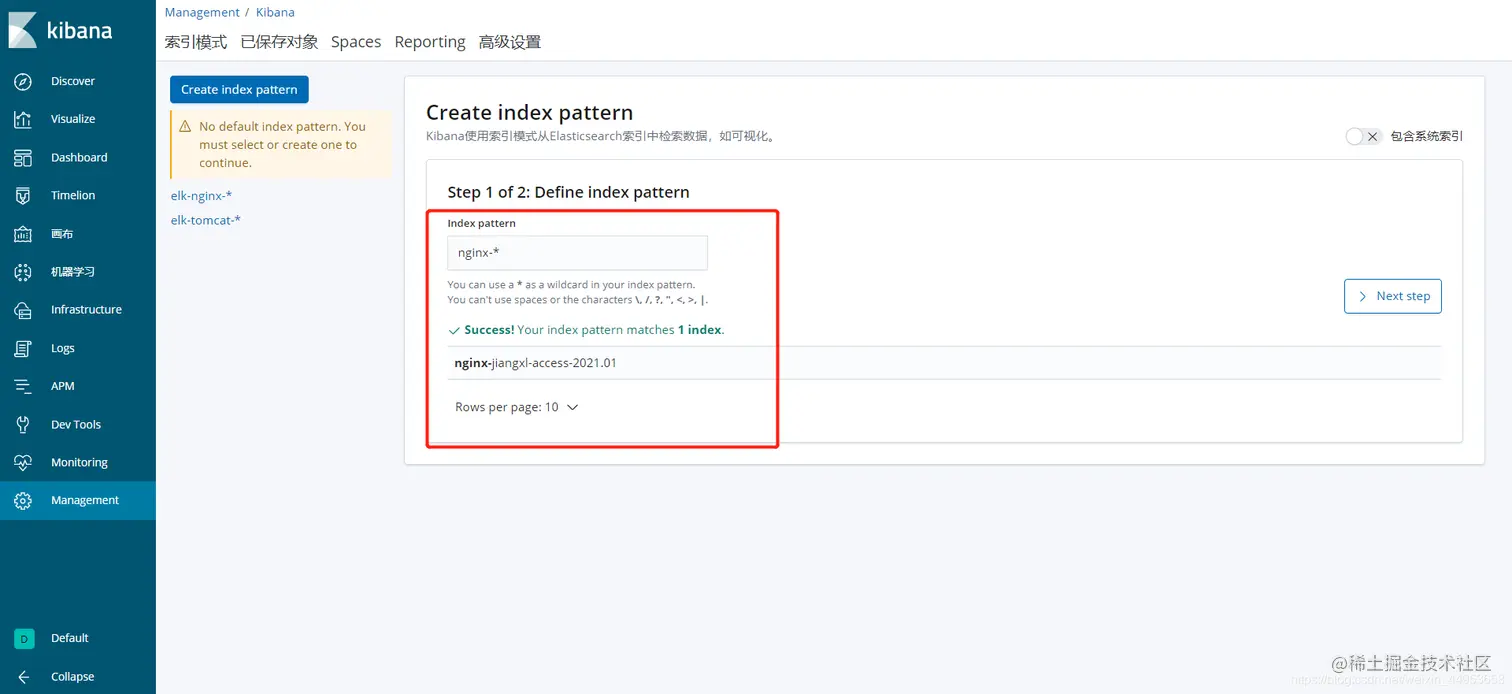
Task: Click the Logs label in sidebar
Action: (63, 348)
